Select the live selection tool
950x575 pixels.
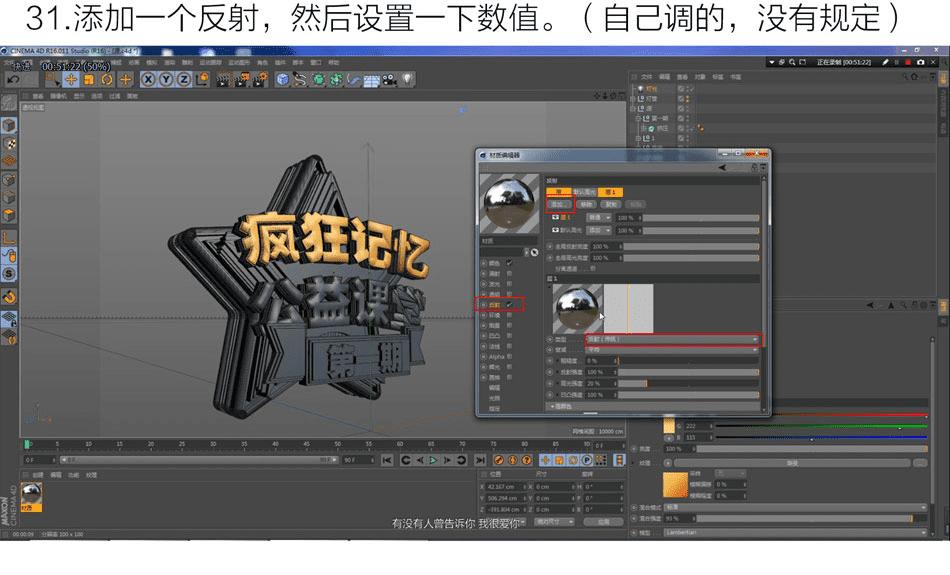(53, 79)
